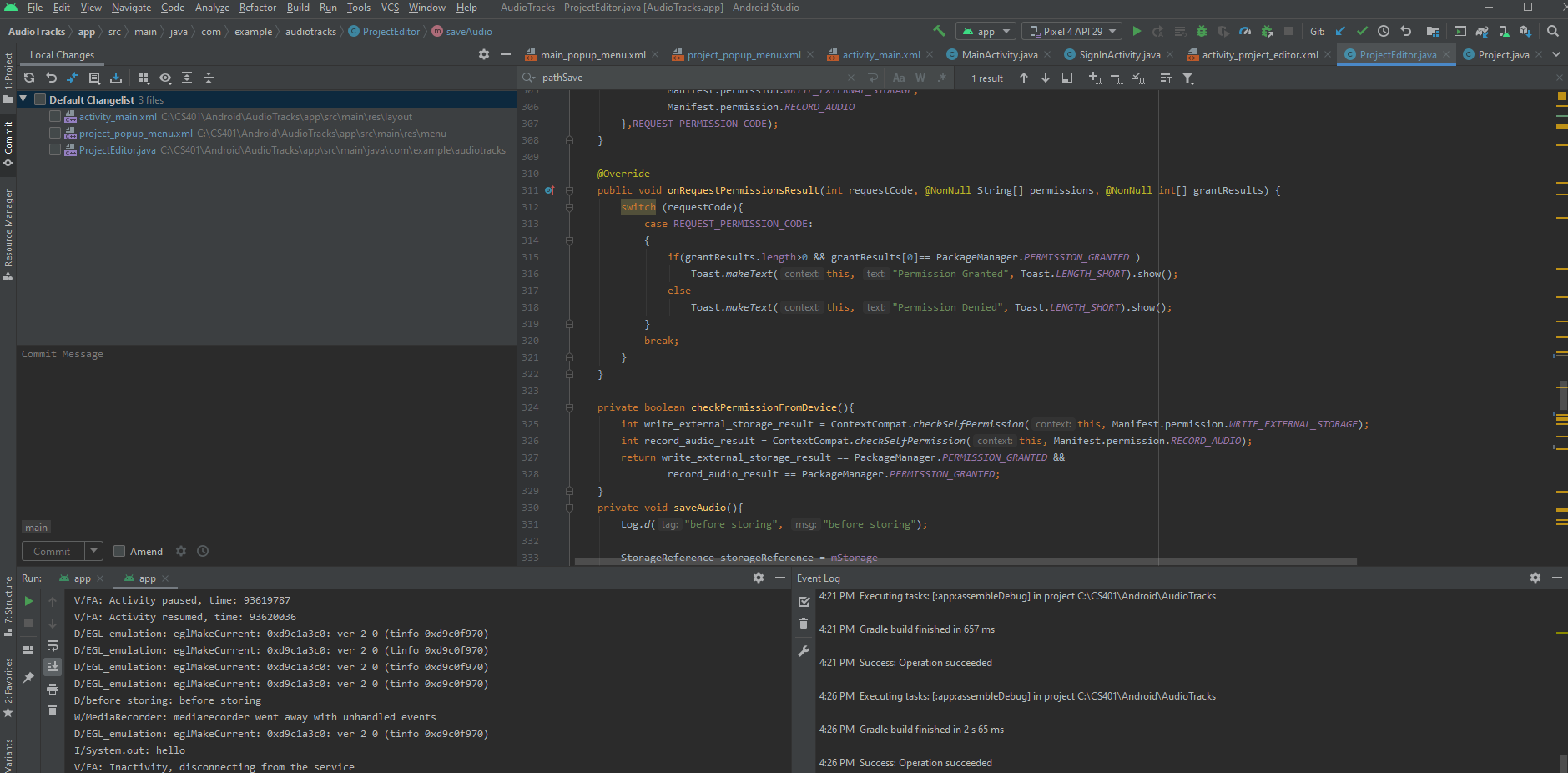Open the AVD Manager icon
This screenshot has height=773, width=1568.
1504,31
